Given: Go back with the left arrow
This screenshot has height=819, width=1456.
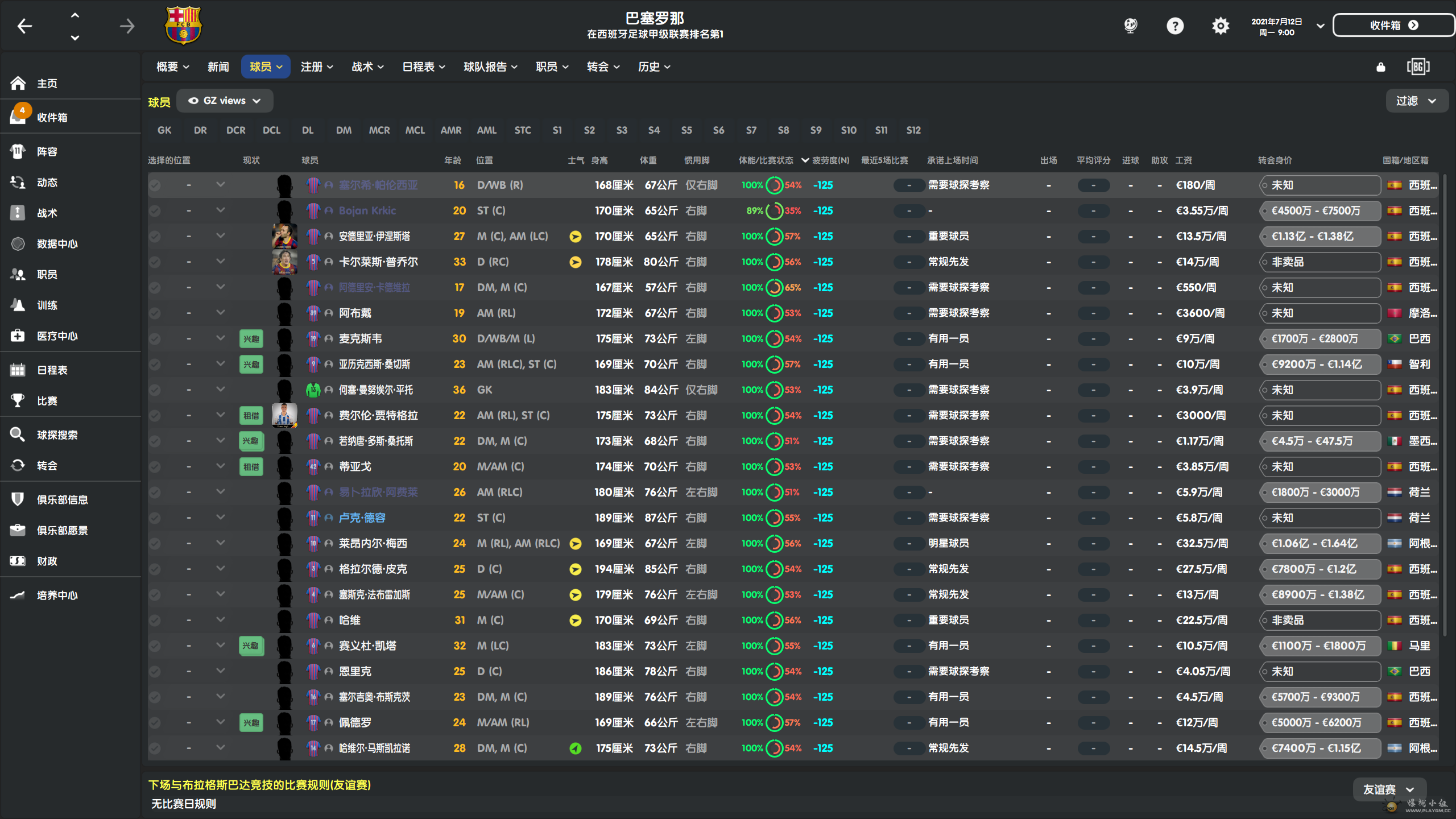Looking at the screenshot, I should click(24, 26).
